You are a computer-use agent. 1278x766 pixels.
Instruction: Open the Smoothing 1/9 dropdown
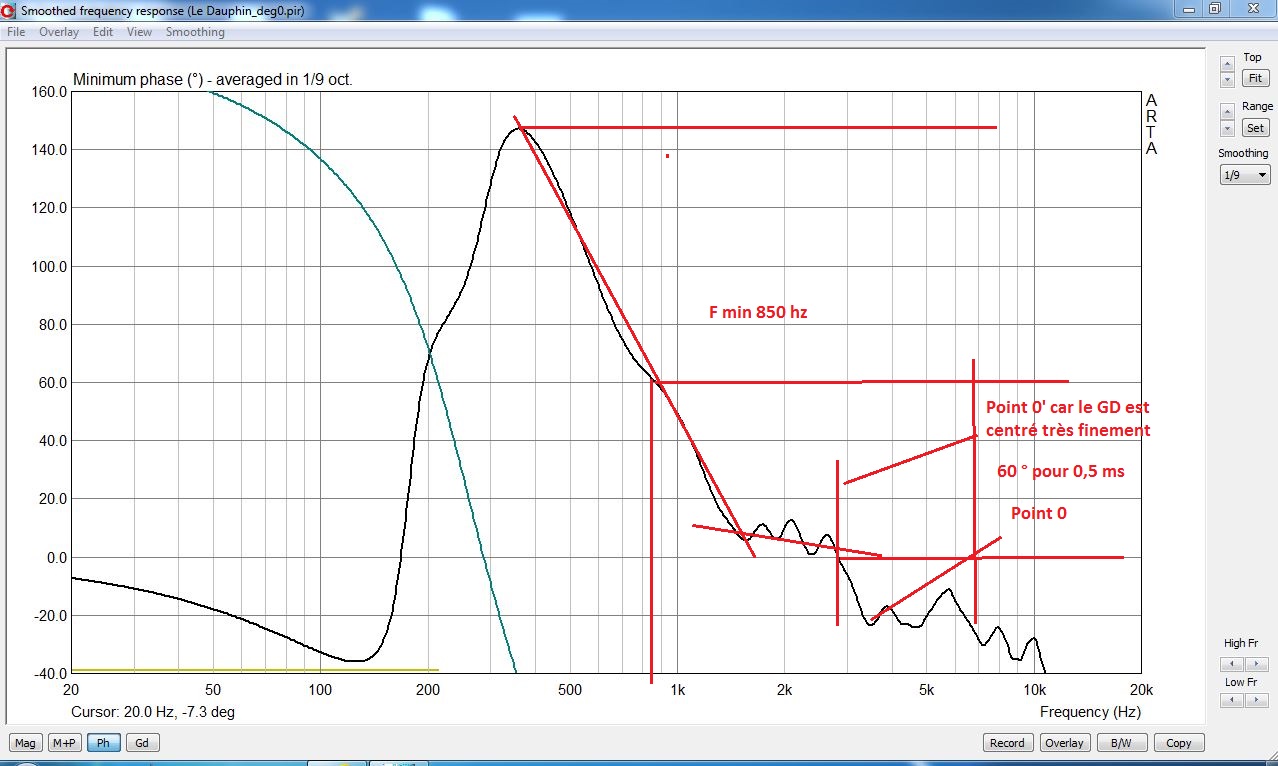1245,175
